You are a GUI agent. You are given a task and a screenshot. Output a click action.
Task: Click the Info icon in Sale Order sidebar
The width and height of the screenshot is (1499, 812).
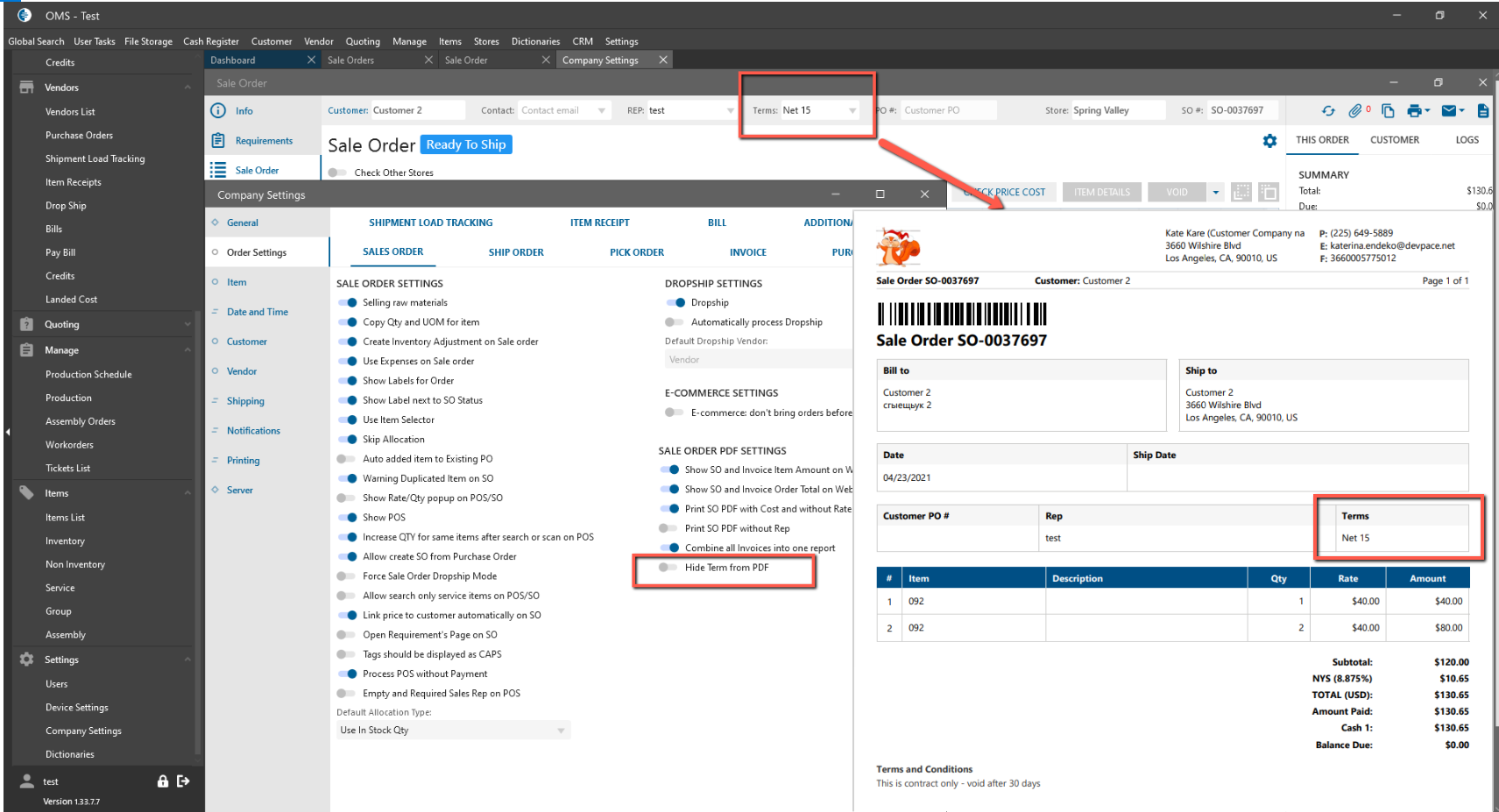pyautogui.click(x=218, y=110)
